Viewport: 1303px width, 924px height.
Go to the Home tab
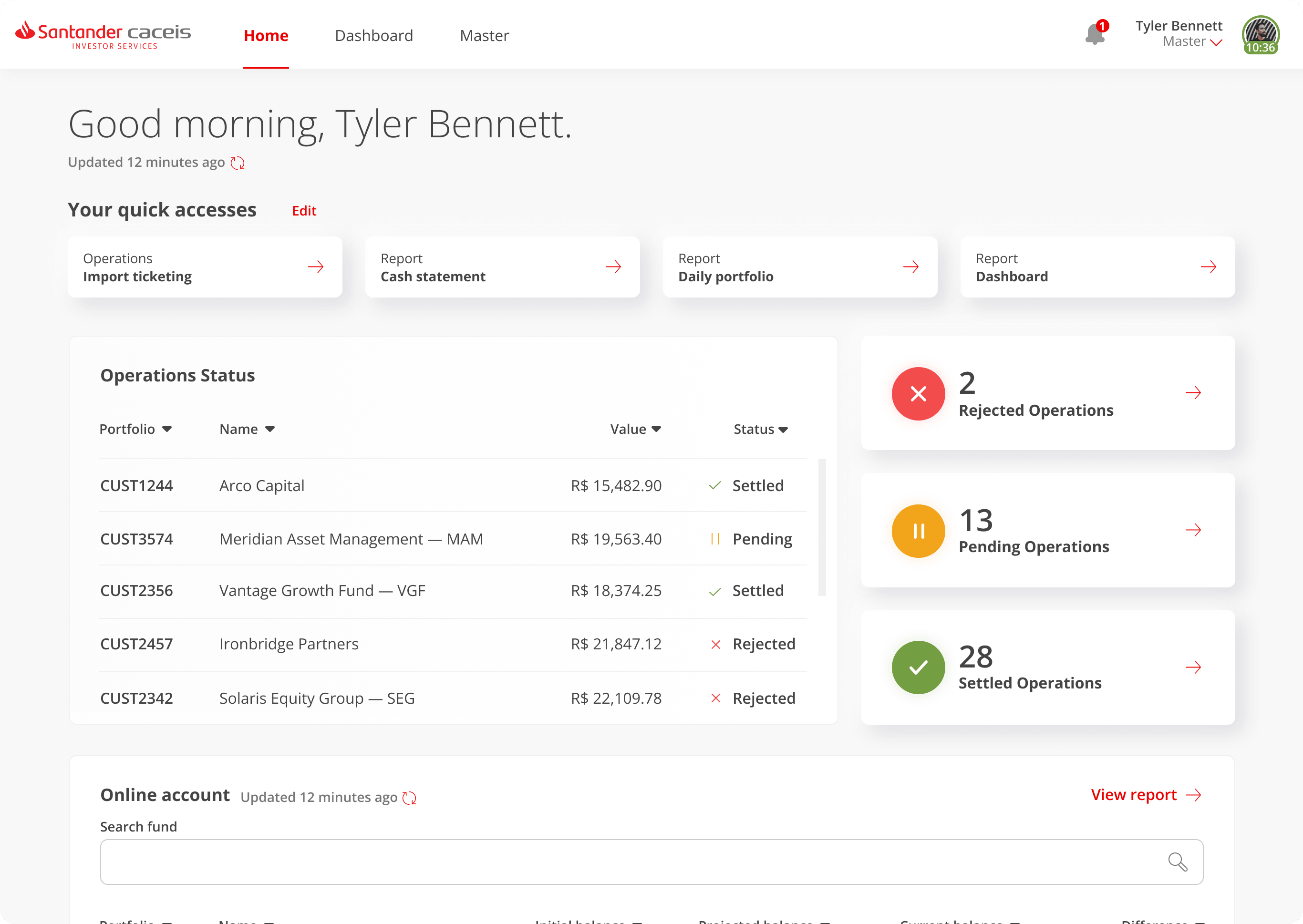coord(266,35)
